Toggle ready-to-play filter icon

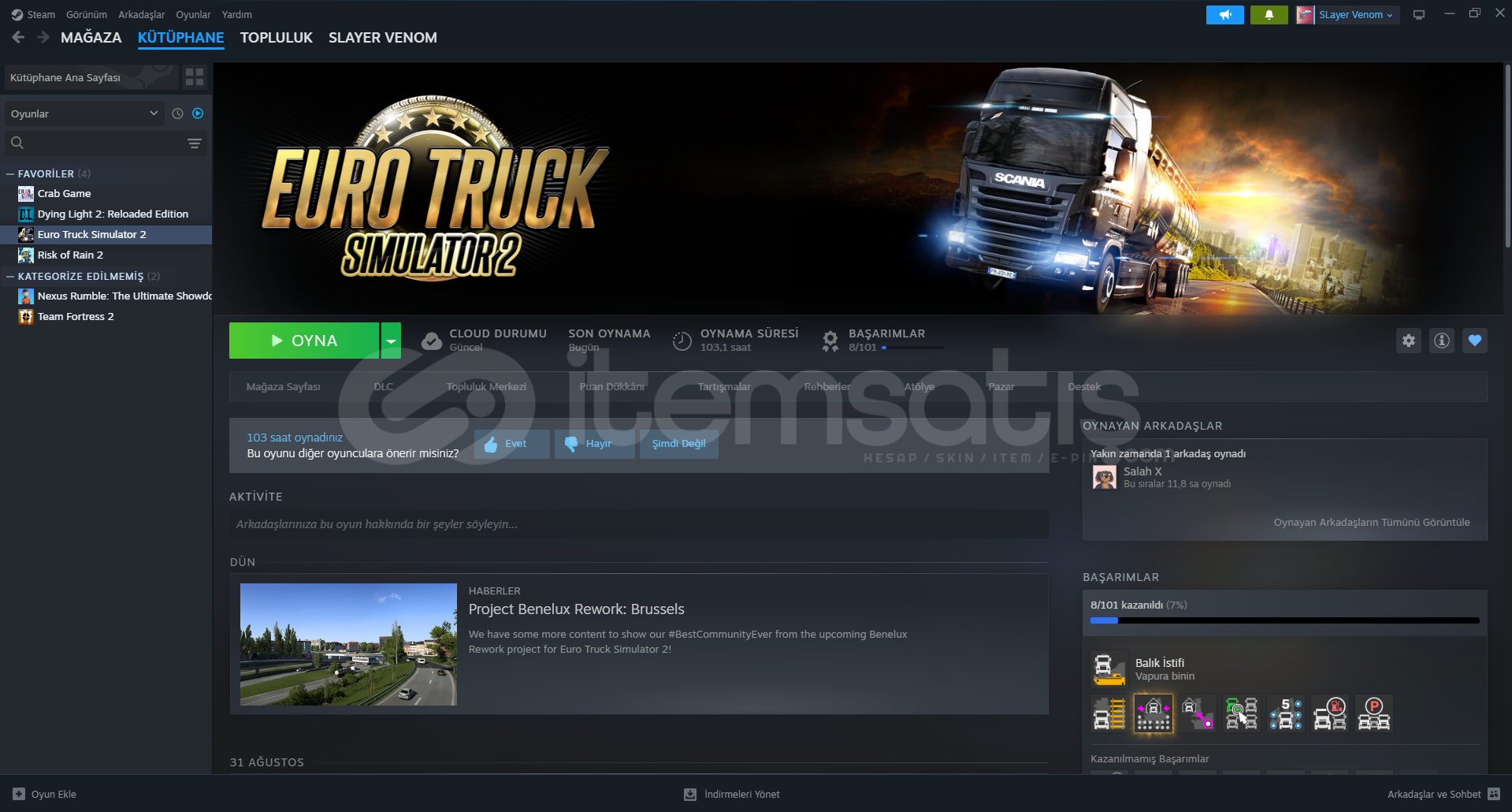tap(198, 114)
